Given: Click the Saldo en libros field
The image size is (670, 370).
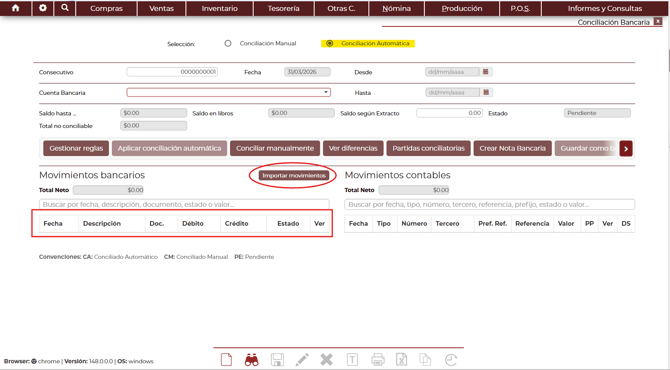Looking at the screenshot, I should click(x=302, y=113).
